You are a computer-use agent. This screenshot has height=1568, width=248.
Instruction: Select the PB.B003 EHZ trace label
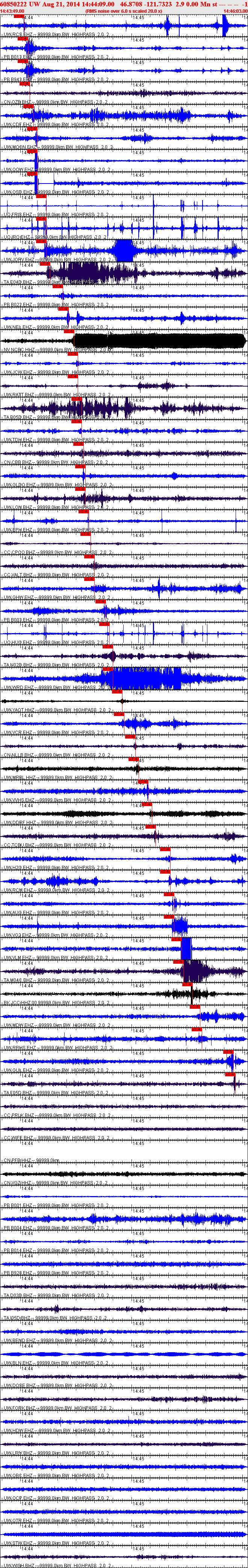coord(56,620)
